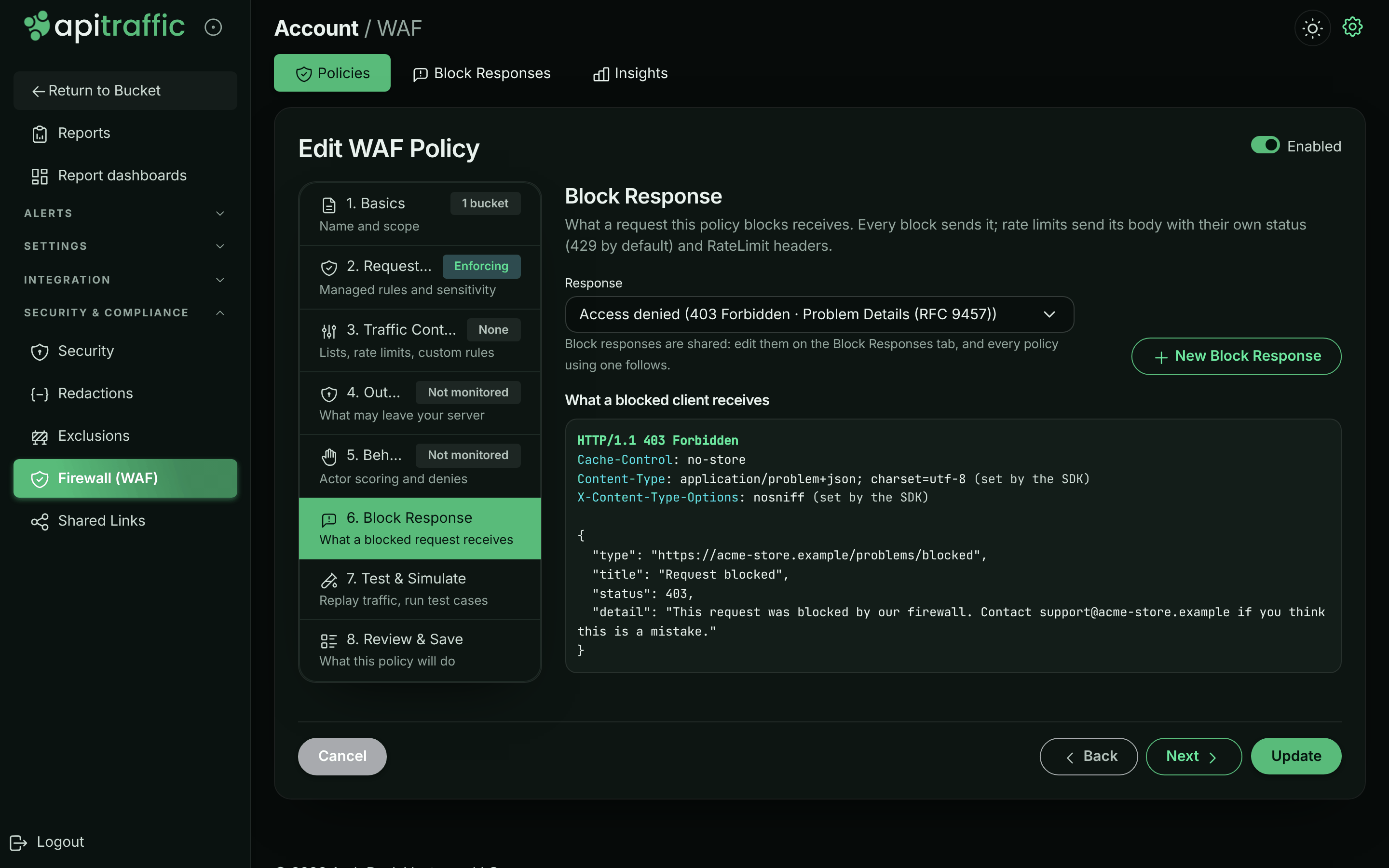Image resolution: width=1389 pixels, height=868 pixels.
Task: Click the circle-dot icon beside the logo
Action: (213, 27)
